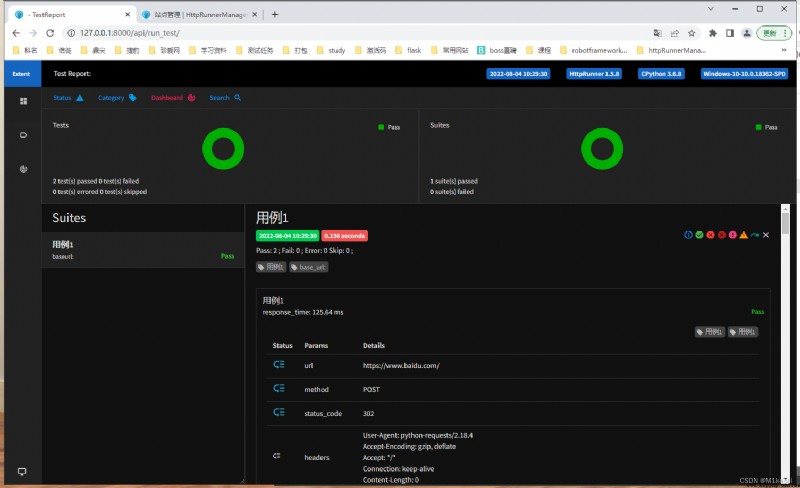Open the flask bookmark folder

pos(408,50)
